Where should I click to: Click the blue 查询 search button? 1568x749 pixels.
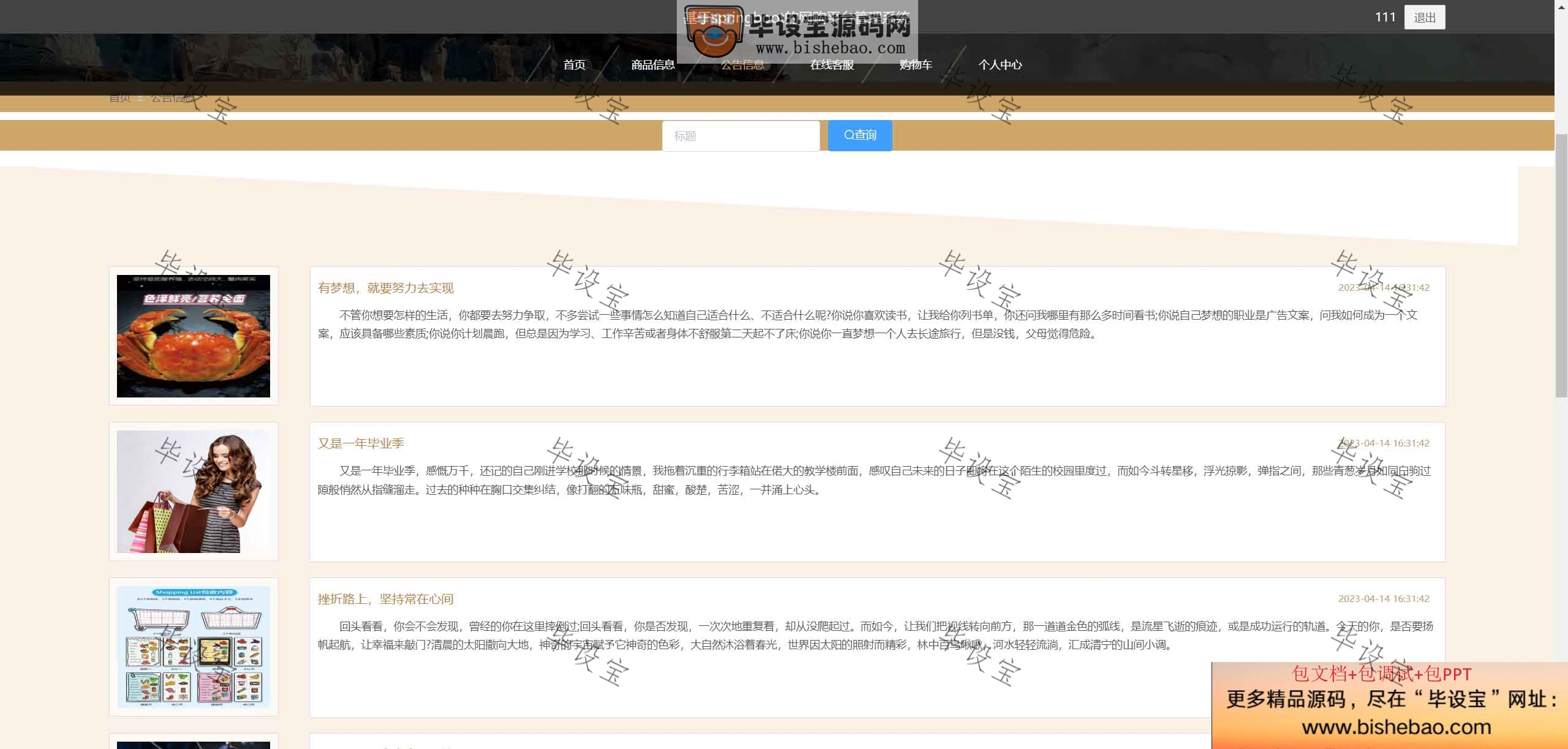point(860,135)
